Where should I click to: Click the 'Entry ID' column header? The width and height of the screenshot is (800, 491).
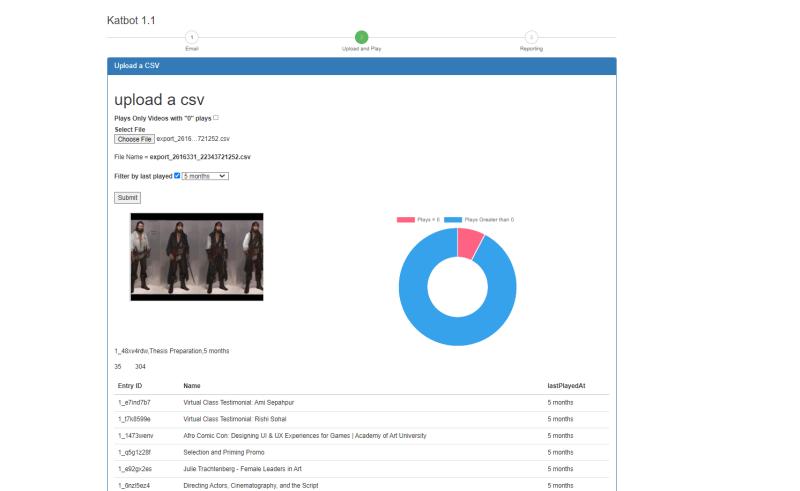coord(130,385)
